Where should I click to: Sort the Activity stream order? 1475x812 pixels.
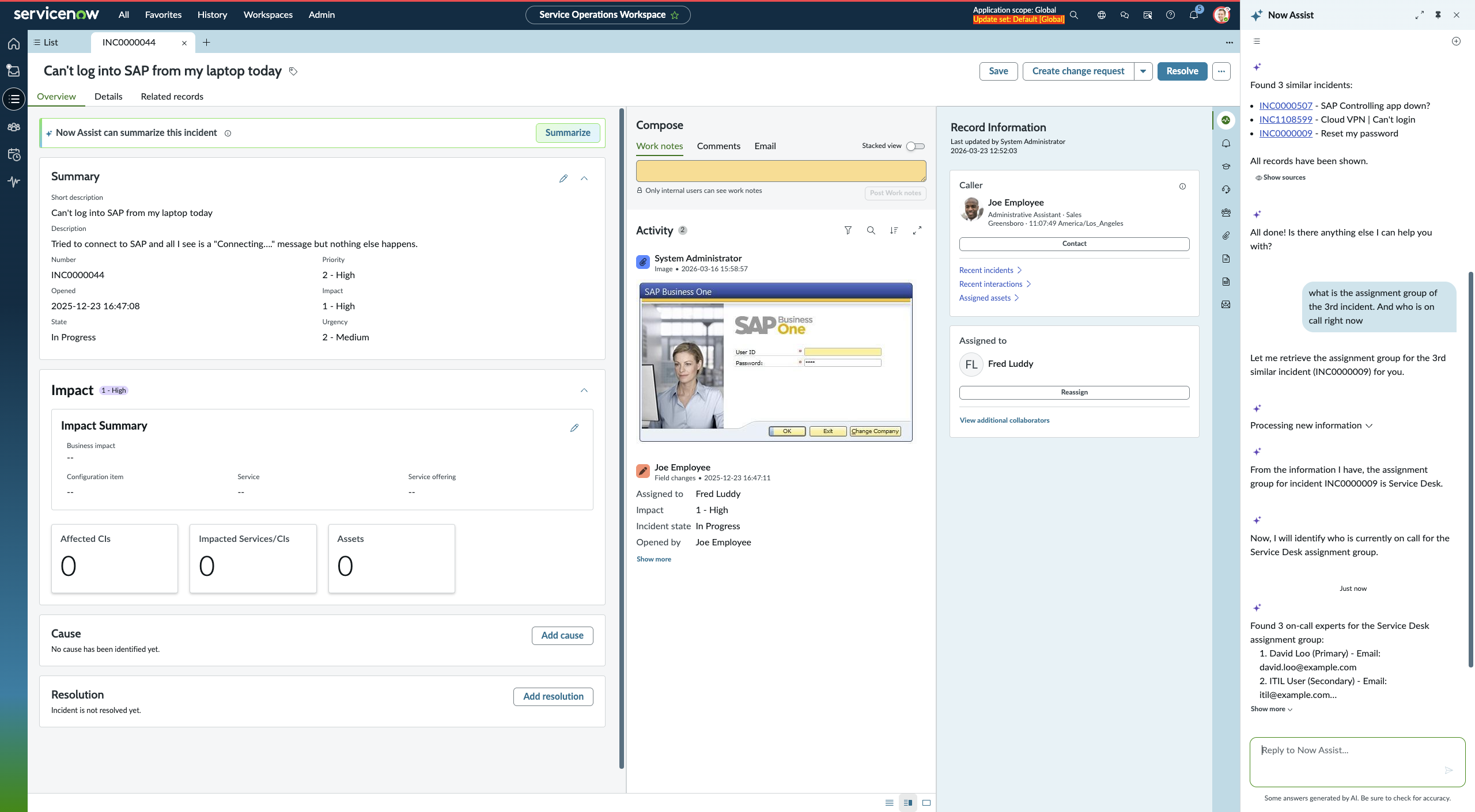pos(894,230)
